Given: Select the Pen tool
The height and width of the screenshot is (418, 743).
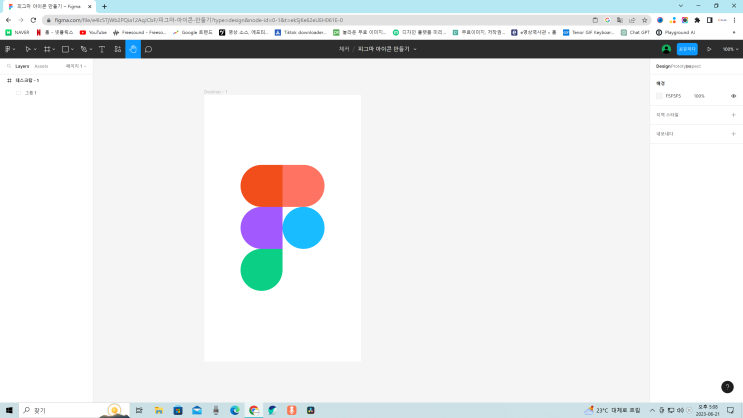Looking at the screenshot, I should pyautogui.click(x=83, y=49).
